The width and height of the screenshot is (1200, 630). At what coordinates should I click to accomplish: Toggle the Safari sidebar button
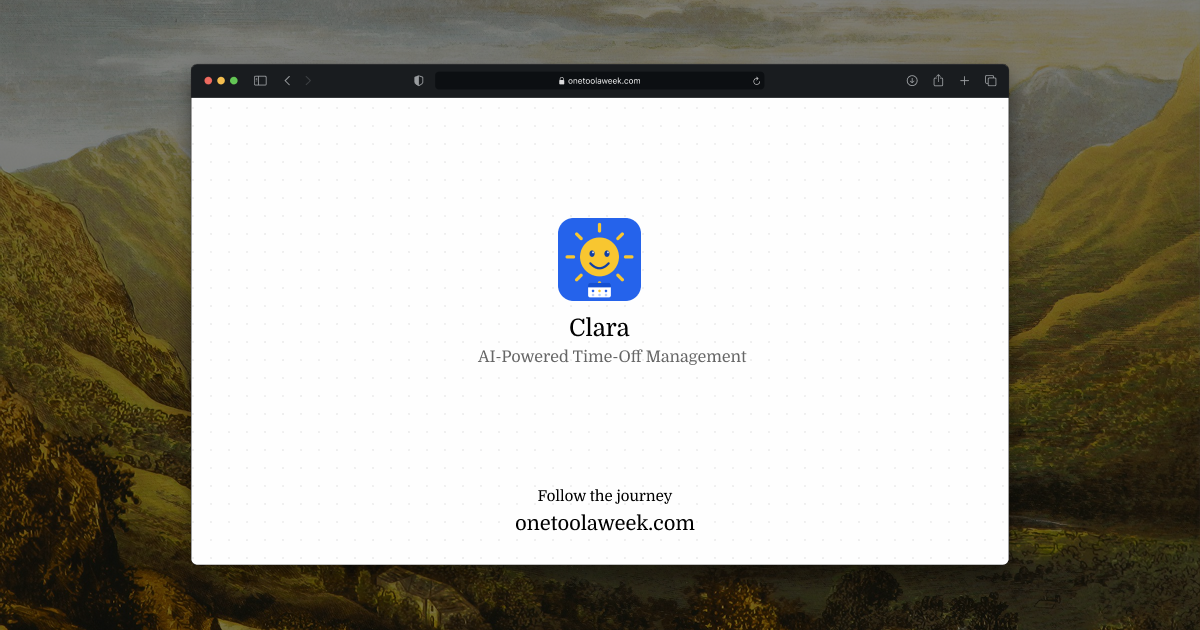tap(260, 81)
